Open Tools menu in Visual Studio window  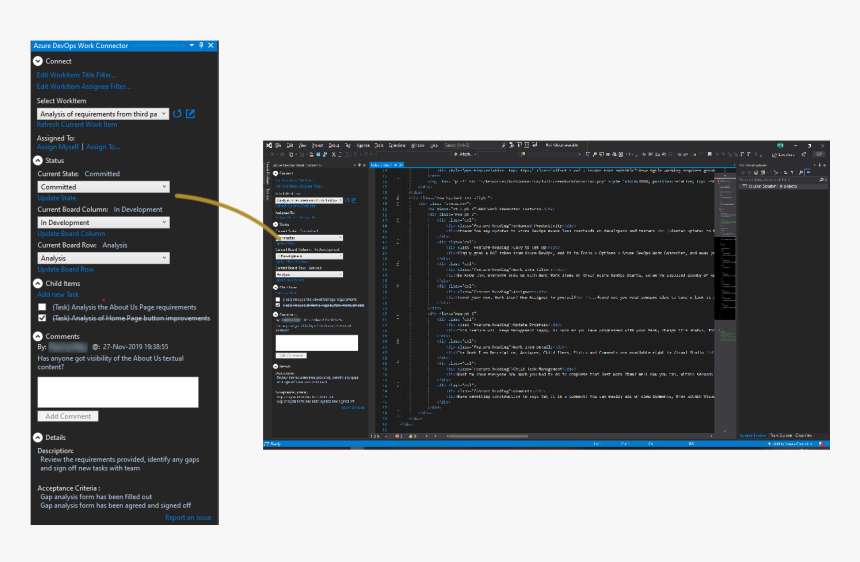click(x=378, y=145)
